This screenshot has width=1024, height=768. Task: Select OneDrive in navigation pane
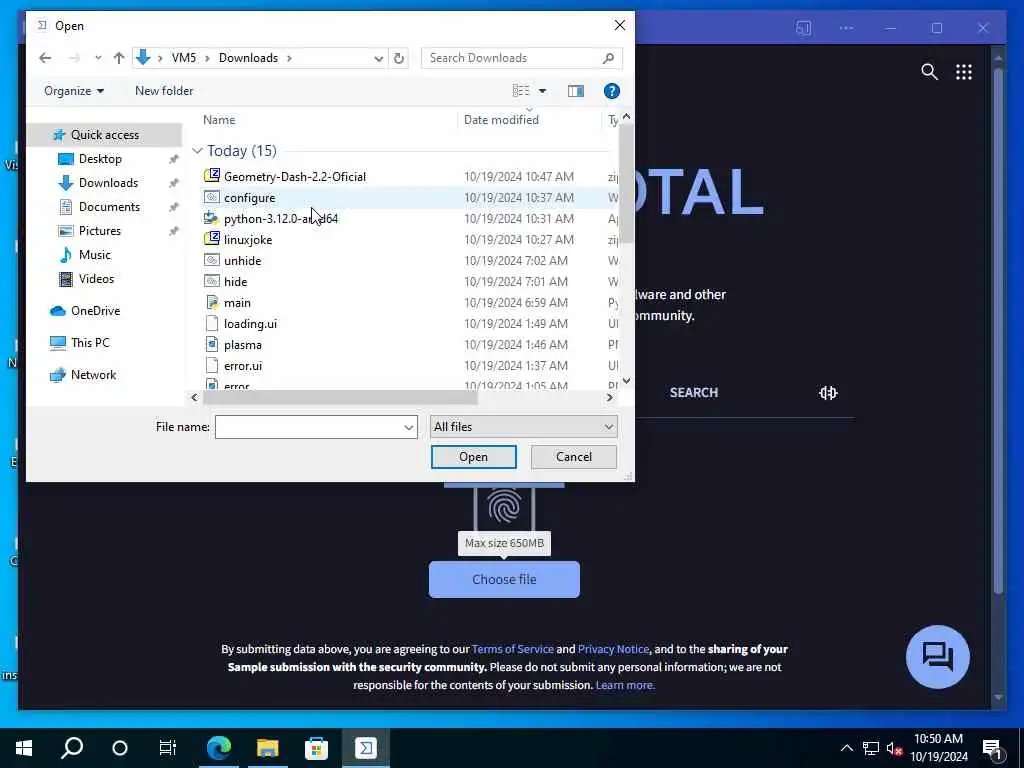[x=95, y=311]
